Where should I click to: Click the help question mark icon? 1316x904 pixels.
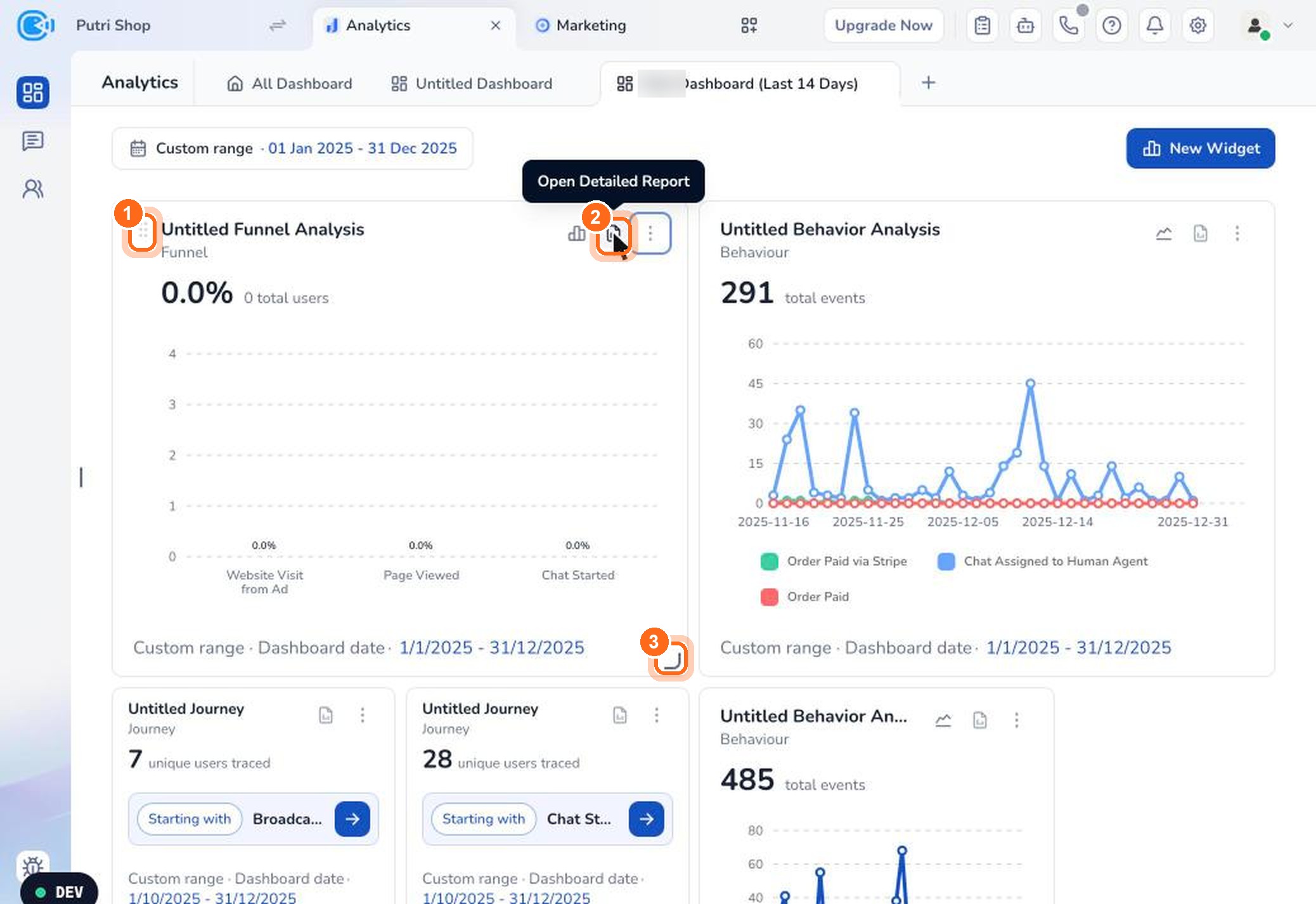click(x=1111, y=25)
